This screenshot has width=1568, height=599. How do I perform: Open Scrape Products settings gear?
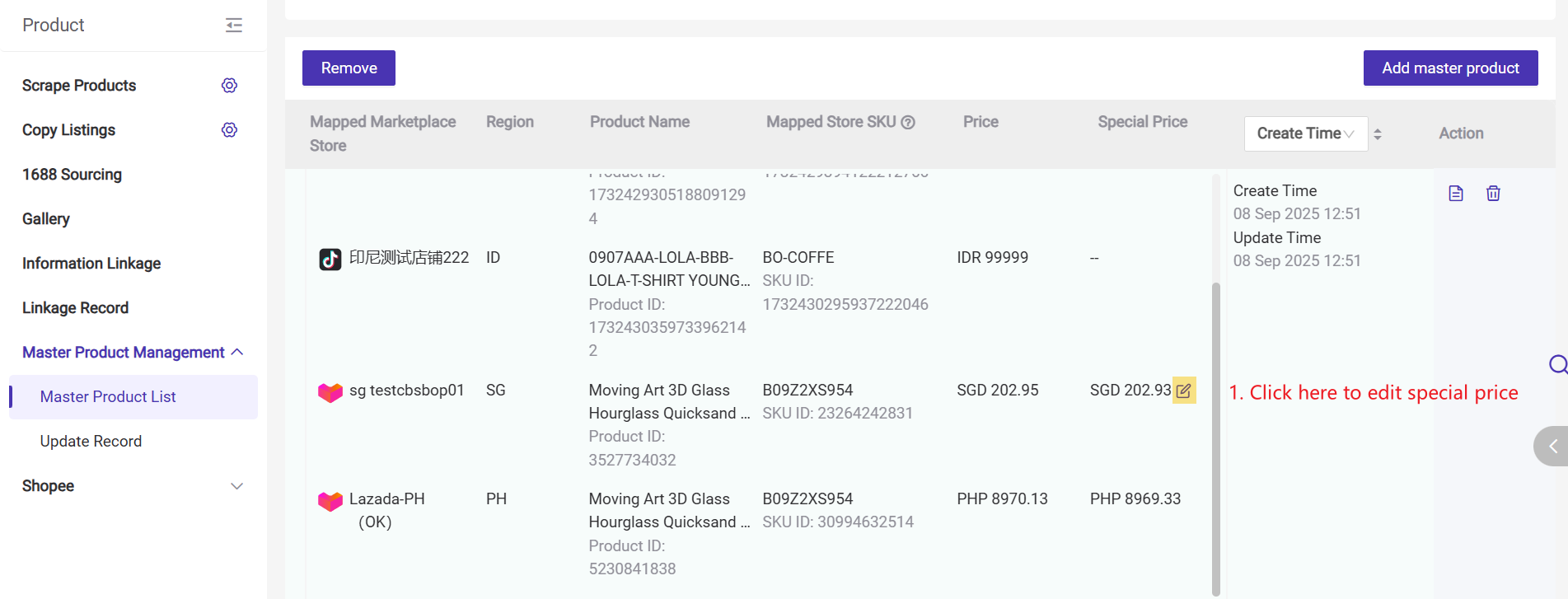point(229,86)
